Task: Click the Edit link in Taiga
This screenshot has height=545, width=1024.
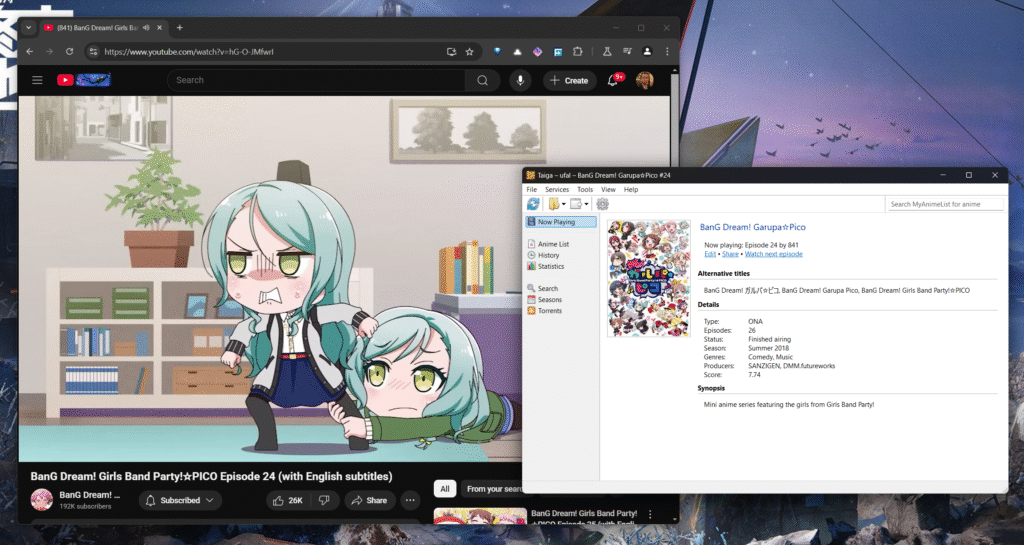Action: tap(710, 254)
